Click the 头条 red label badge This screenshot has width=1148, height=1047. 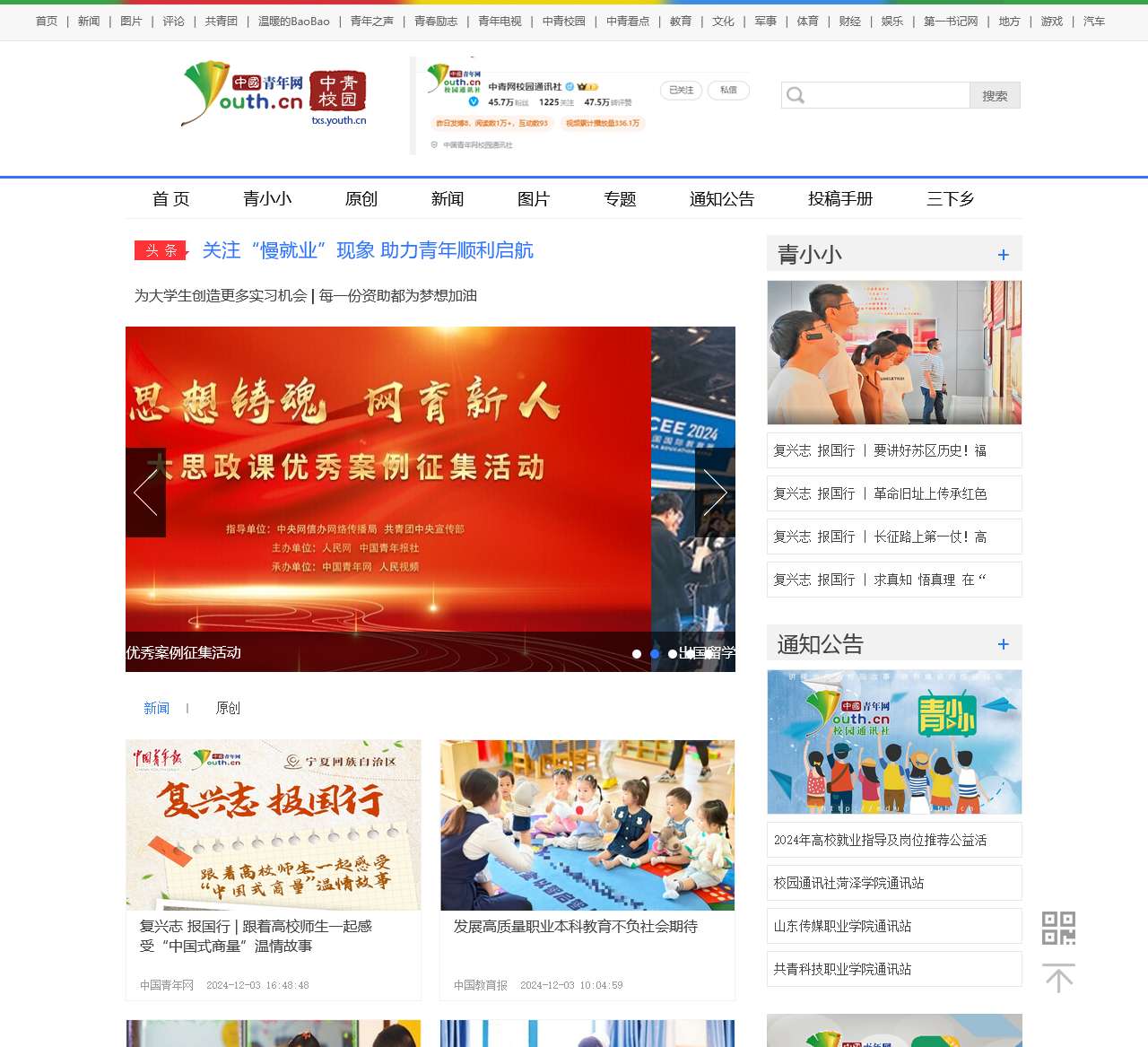tap(161, 250)
